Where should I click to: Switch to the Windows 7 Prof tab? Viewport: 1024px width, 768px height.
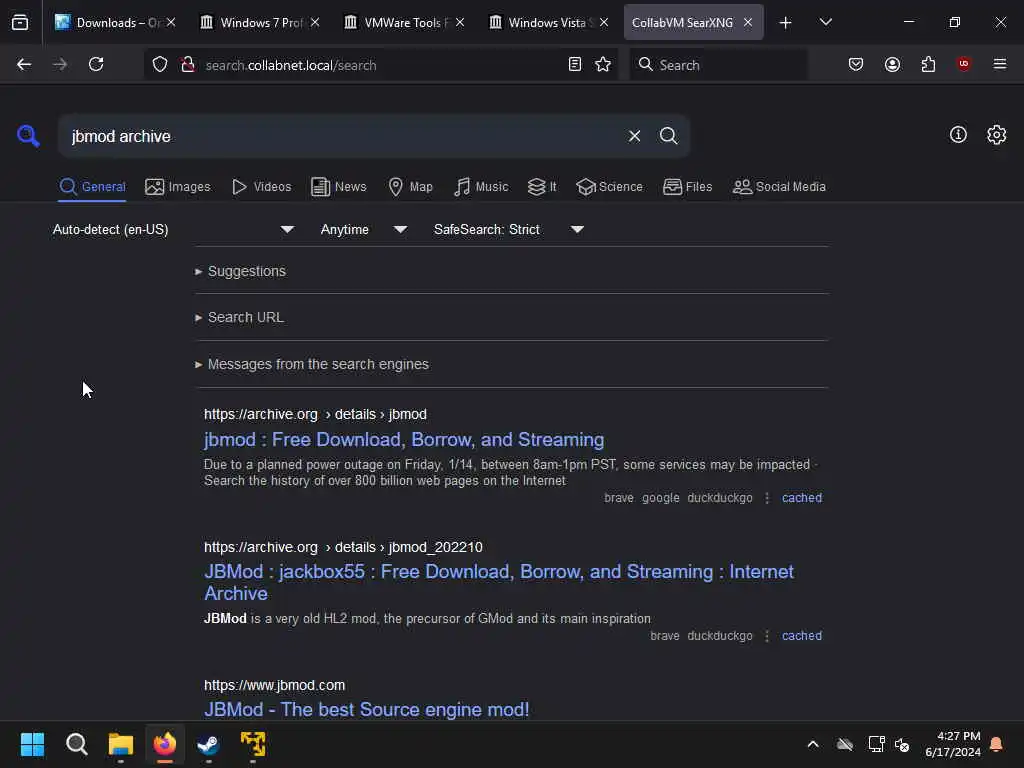tap(259, 23)
